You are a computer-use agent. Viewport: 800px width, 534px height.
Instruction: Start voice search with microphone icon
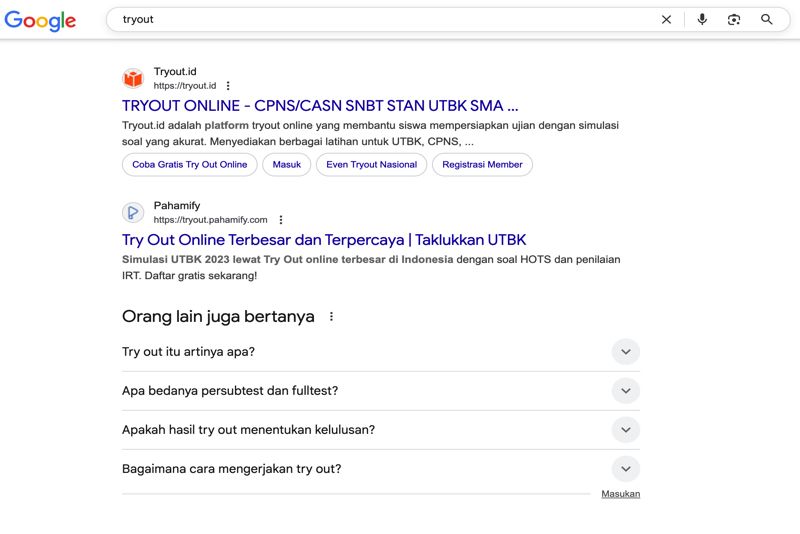coord(702,20)
